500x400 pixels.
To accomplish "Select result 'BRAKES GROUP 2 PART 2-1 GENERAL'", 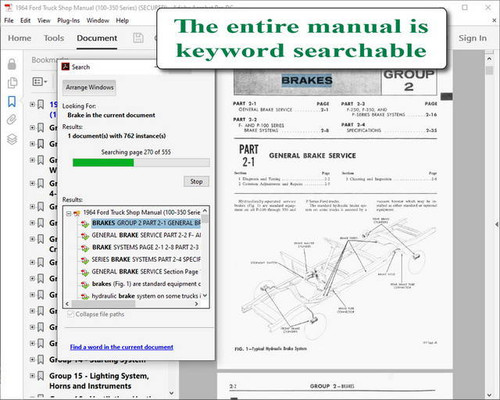I will (146, 223).
